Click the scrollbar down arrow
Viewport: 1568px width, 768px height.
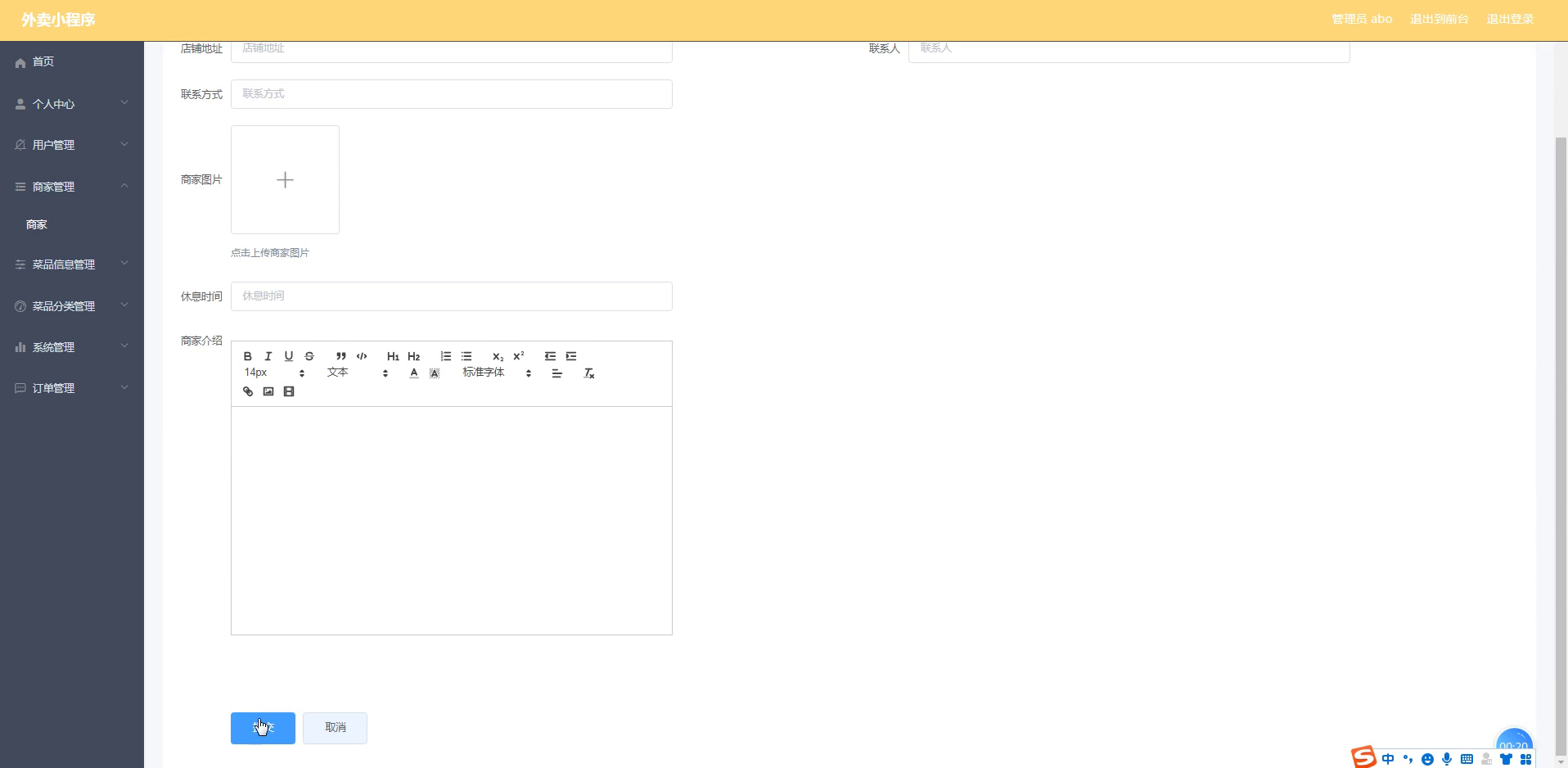click(1561, 761)
